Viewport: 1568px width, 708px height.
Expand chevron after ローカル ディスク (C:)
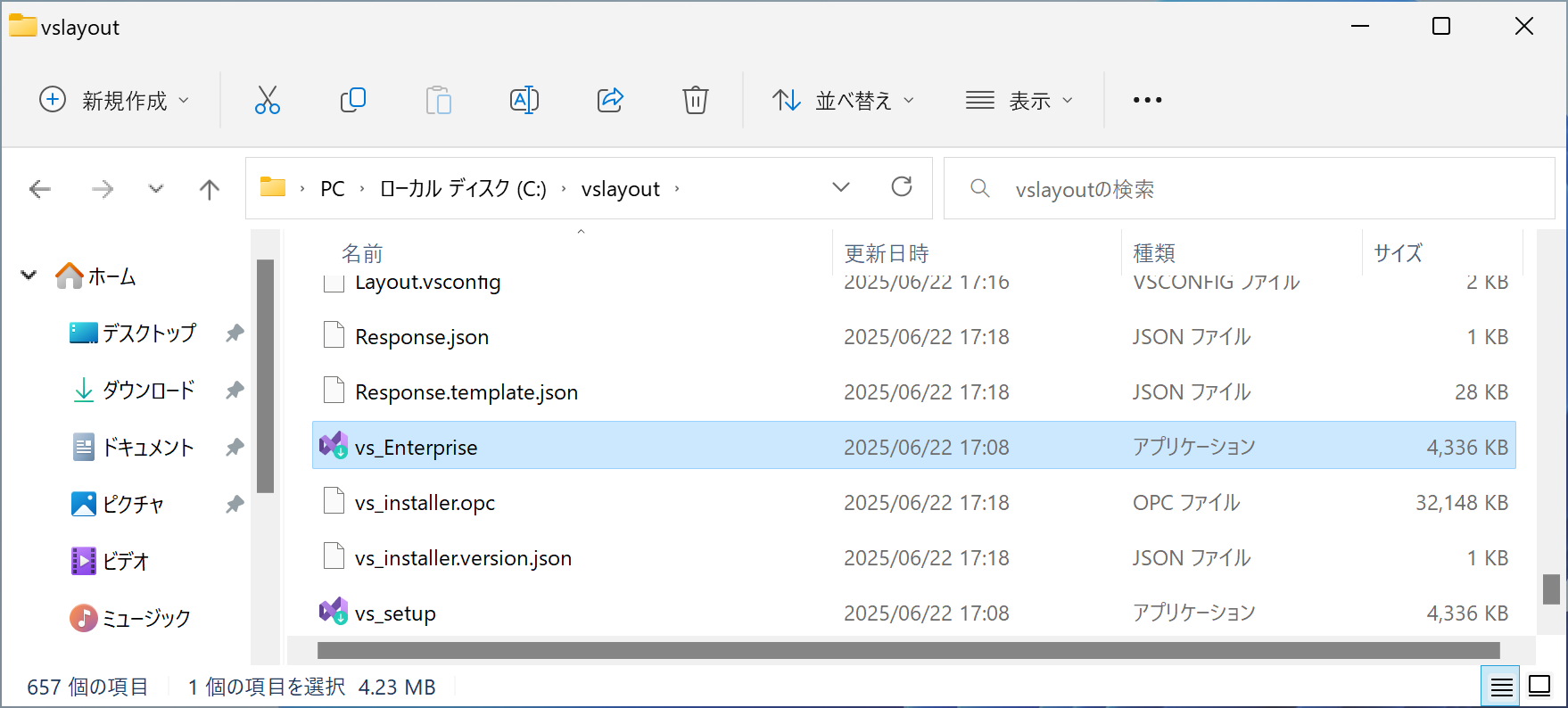point(564,189)
